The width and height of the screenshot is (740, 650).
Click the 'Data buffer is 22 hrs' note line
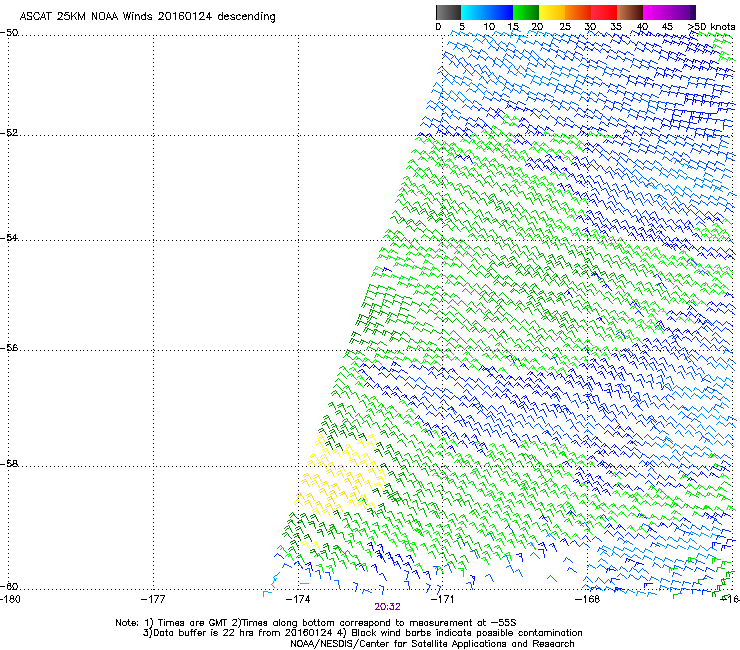[362, 633]
